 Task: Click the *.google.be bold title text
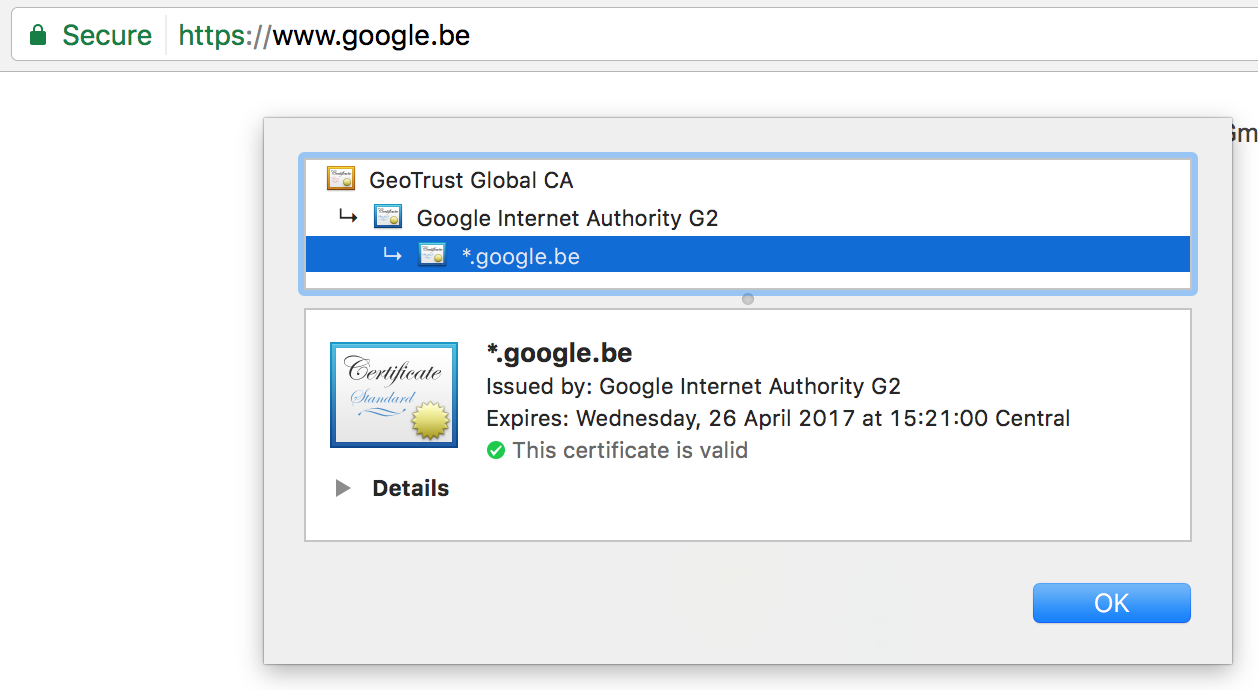559,353
